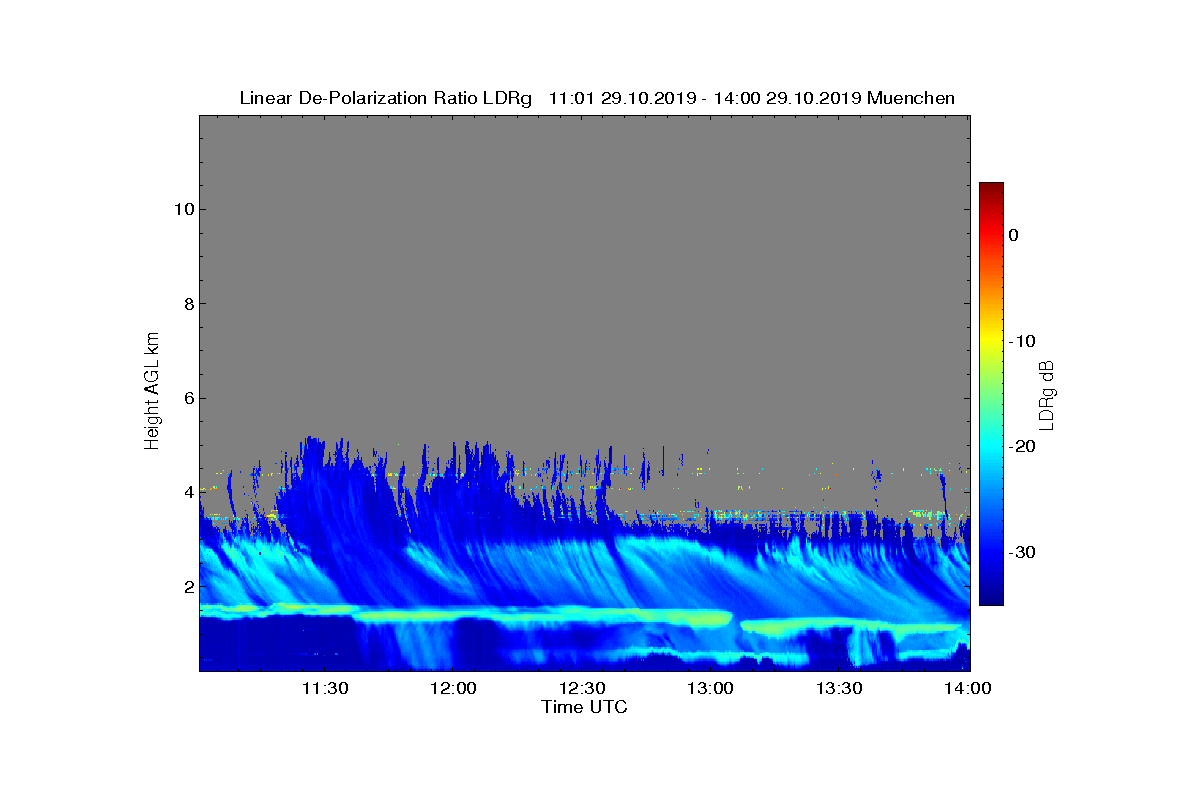Click the 14:00 time tick label
1200x800 pixels.
968,689
